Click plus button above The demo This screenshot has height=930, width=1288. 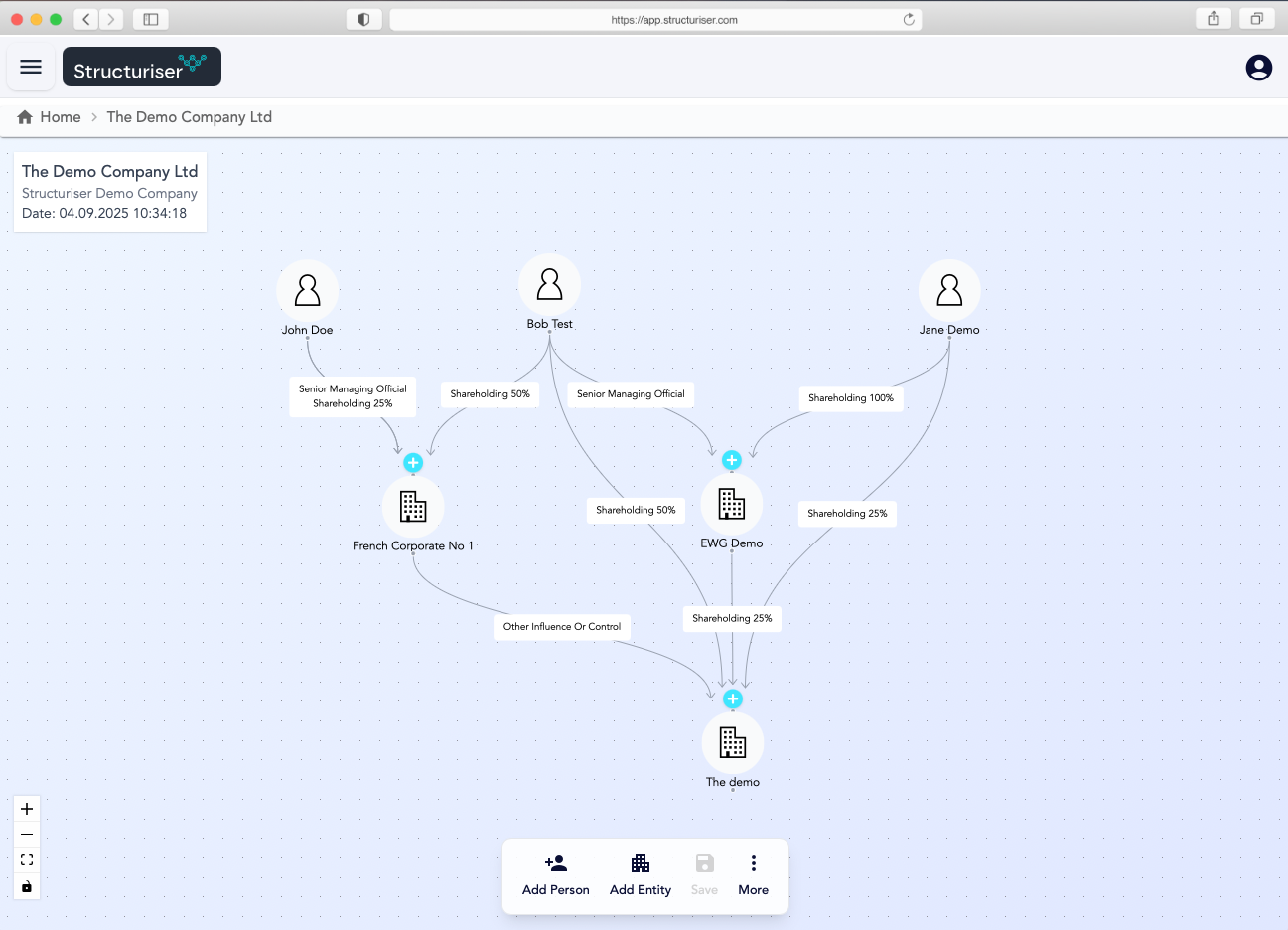tap(733, 698)
